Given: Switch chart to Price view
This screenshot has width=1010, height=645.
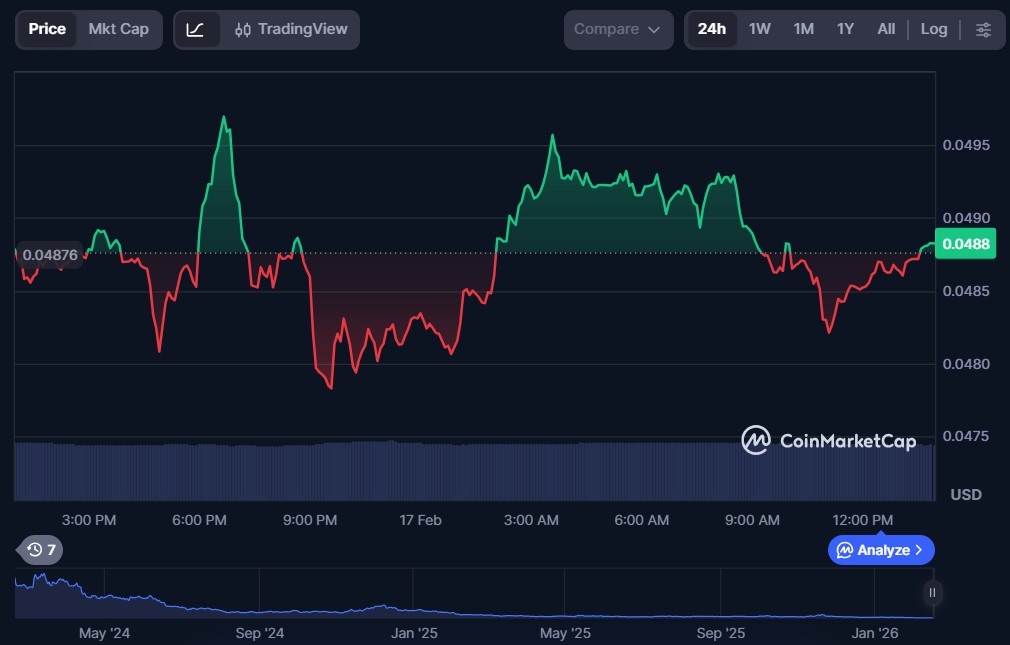Looking at the screenshot, I should [47, 30].
